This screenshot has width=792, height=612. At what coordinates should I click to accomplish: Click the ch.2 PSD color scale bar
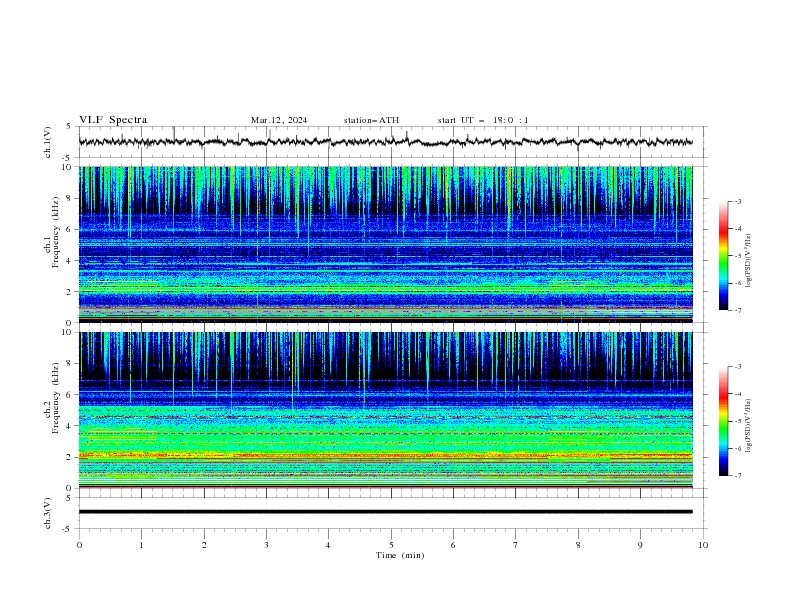(x=723, y=421)
